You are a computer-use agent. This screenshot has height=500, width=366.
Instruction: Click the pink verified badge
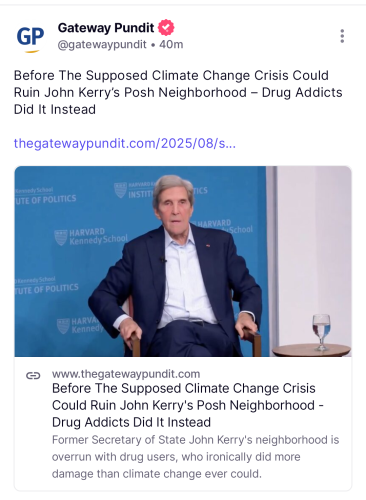coord(166,28)
